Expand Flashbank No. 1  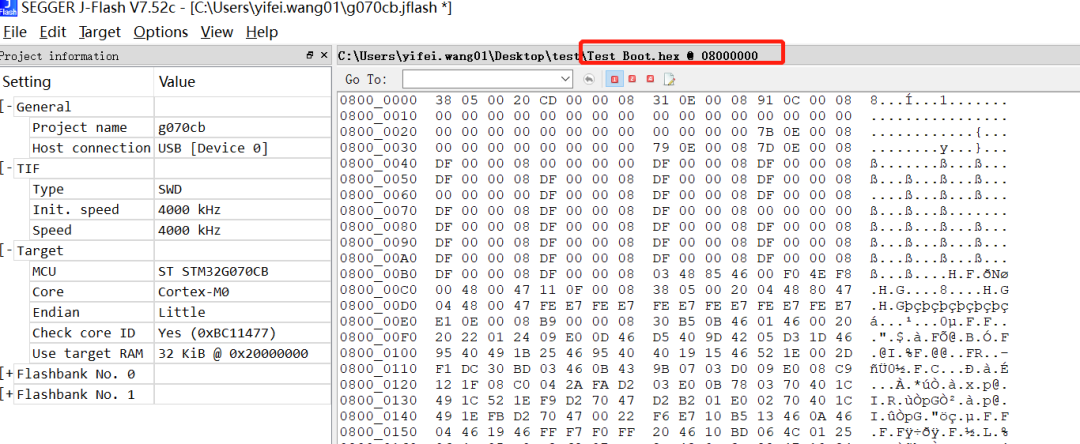(x=7, y=394)
